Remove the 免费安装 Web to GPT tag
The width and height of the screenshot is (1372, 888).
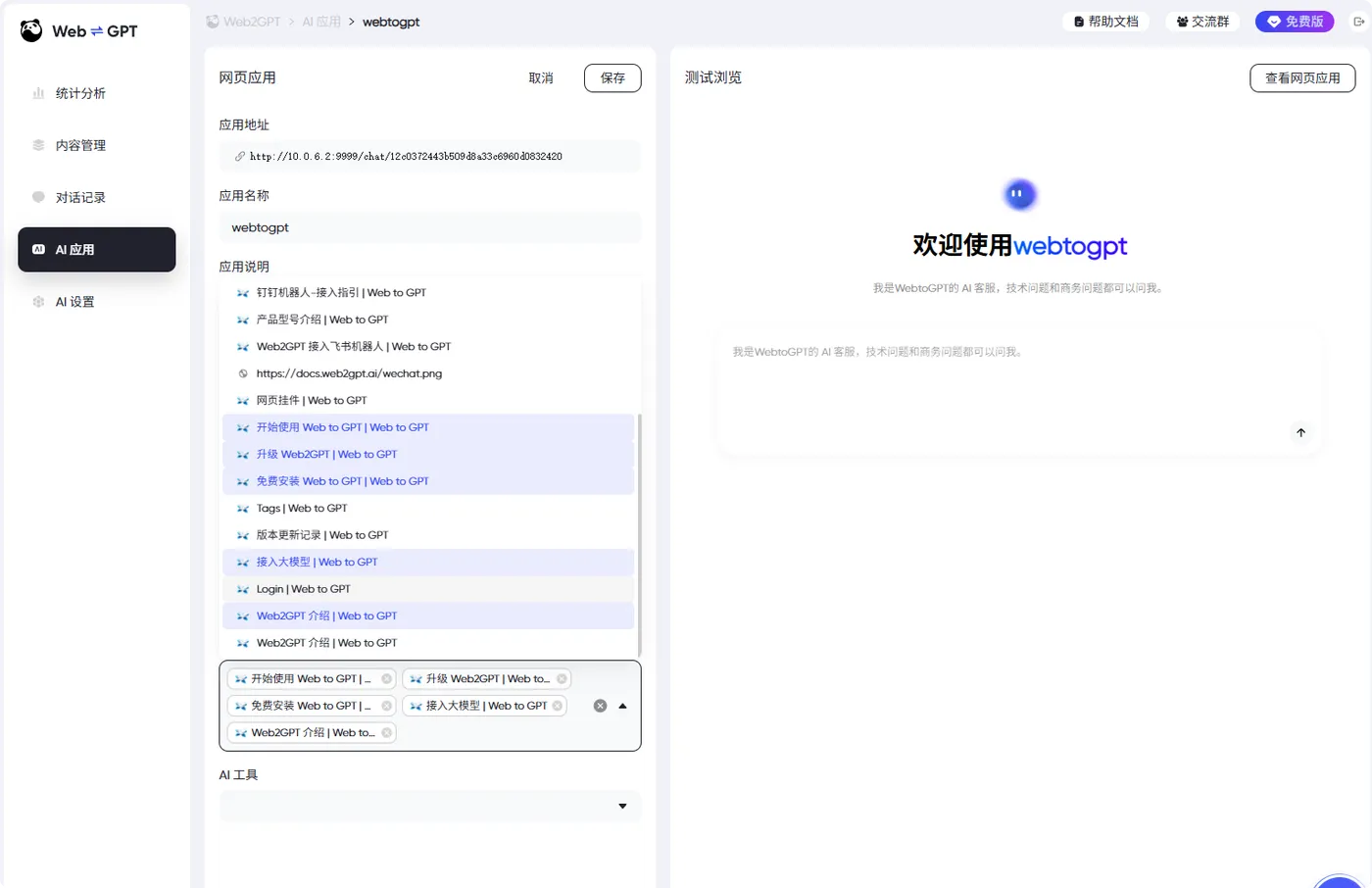tap(387, 706)
